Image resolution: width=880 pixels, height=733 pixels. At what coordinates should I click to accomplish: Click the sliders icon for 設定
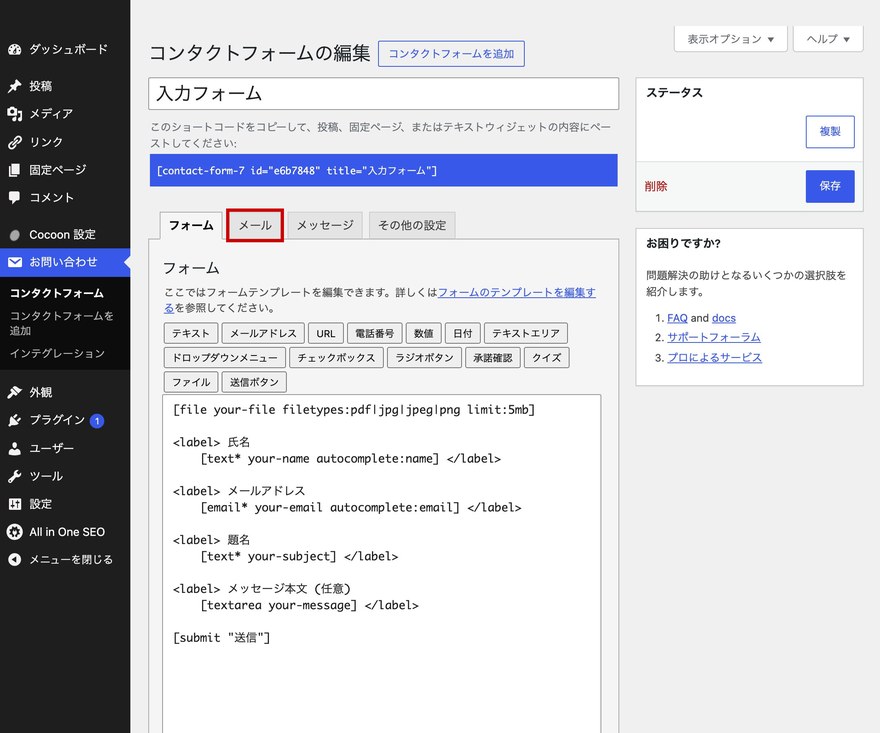(15, 504)
